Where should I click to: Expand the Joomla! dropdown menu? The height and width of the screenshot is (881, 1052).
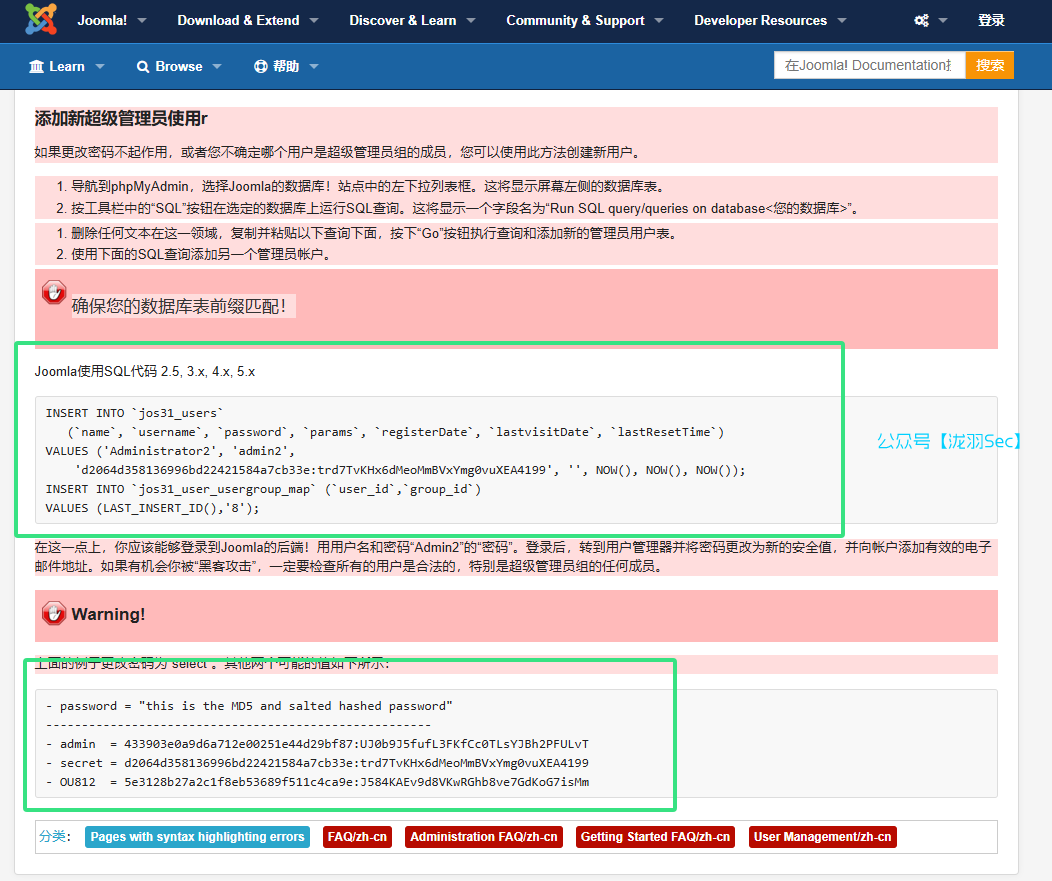(112, 20)
